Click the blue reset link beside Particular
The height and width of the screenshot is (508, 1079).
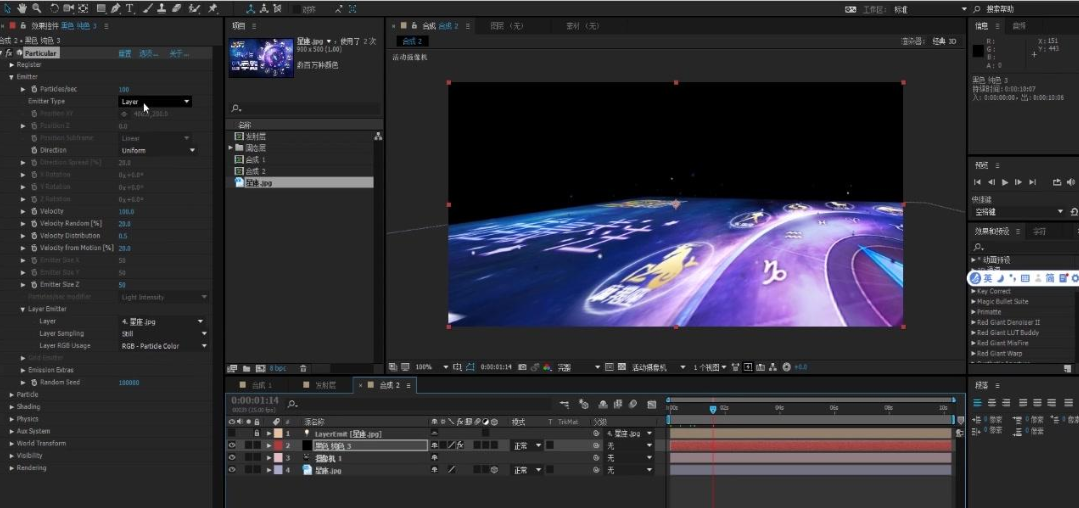coord(125,53)
